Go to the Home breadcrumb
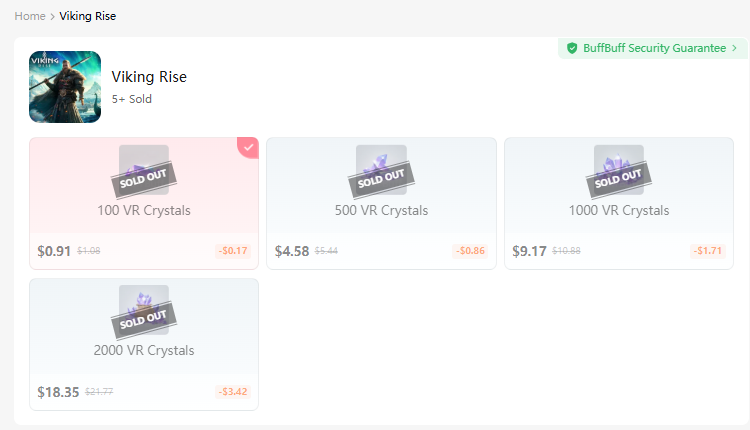This screenshot has height=430, width=750. (30, 16)
